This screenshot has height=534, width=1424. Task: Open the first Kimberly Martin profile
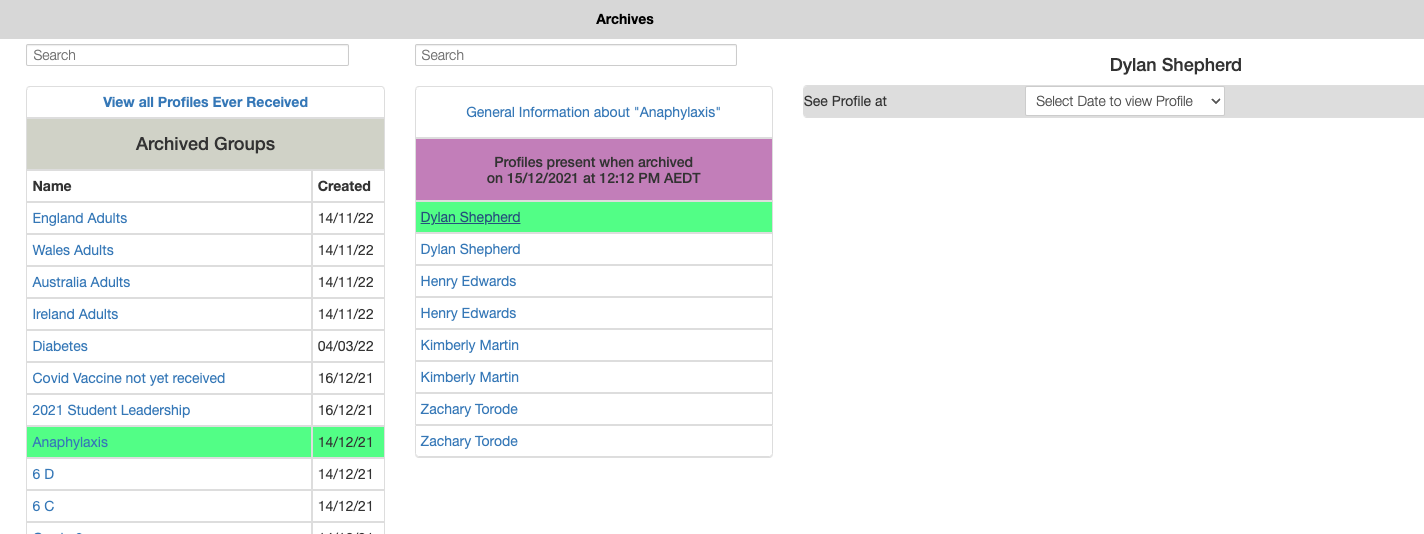469,345
